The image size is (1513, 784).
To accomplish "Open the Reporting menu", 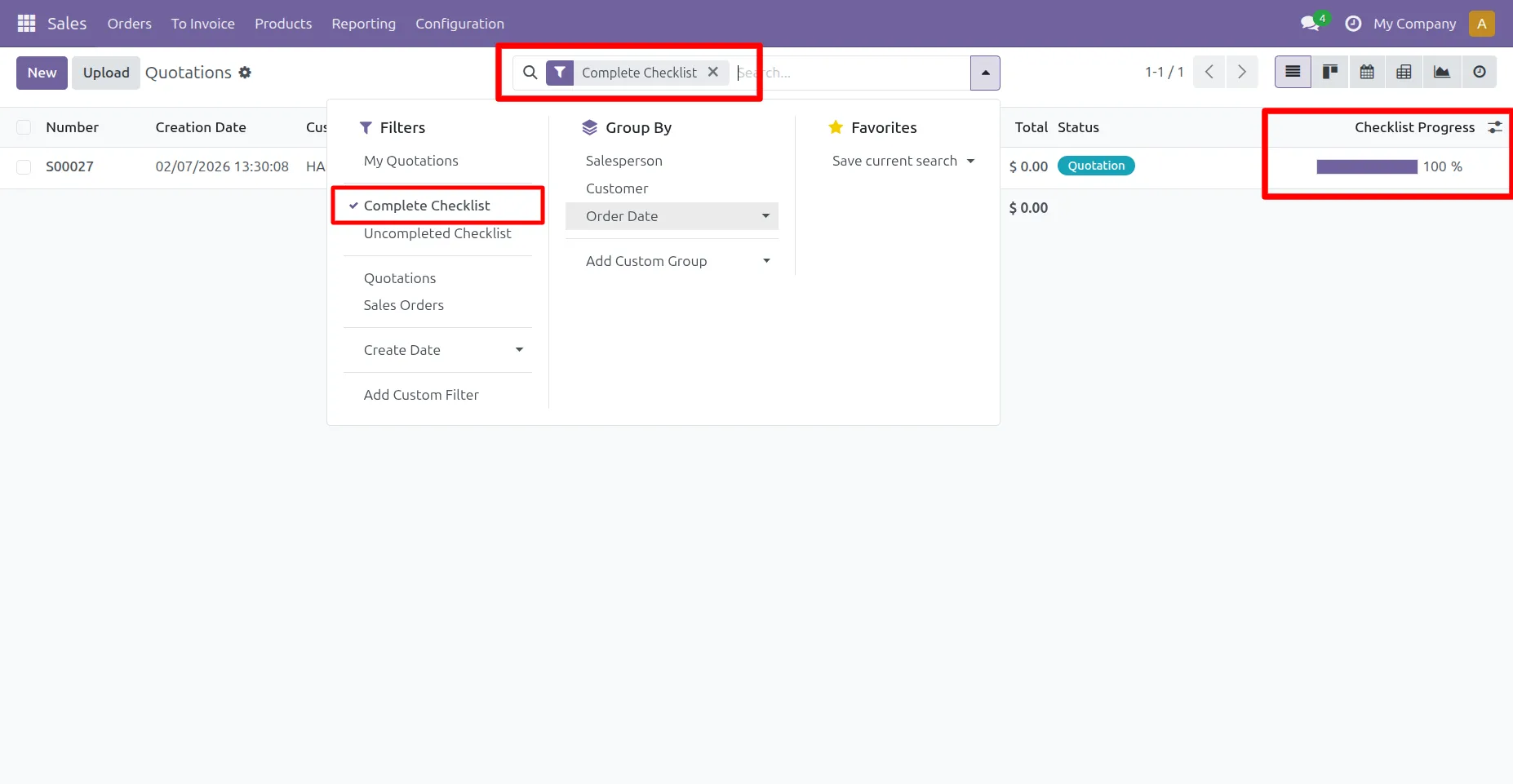I will [x=363, y=24].
